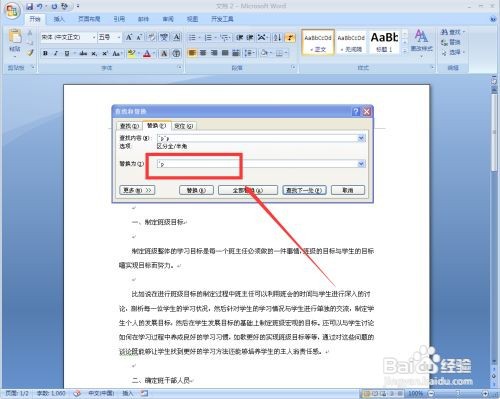Select the Format Painter brush
This screenshot has height=399, width=500.
point(30,53)
